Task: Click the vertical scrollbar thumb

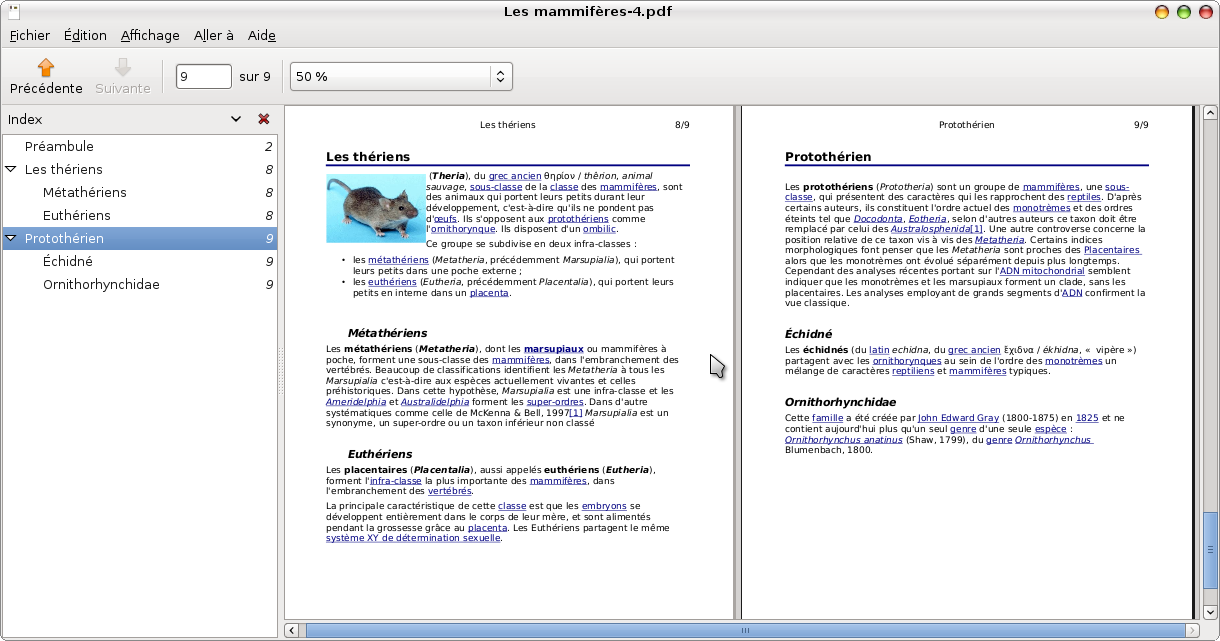Action: tap(1210, 555)
